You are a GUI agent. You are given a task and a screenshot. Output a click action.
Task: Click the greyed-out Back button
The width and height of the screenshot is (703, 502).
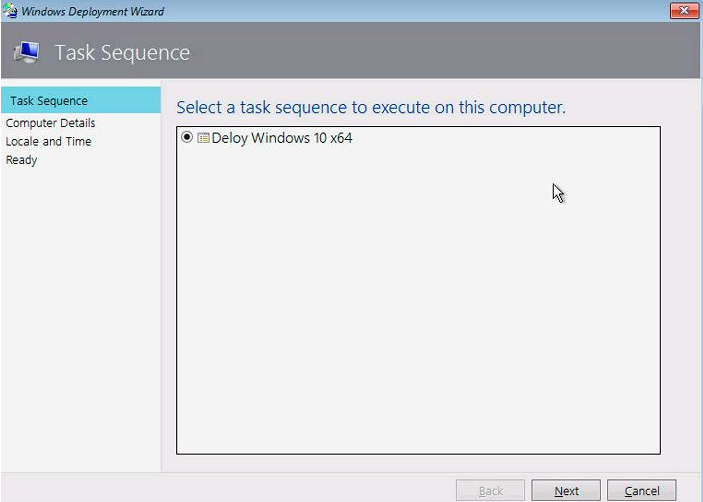pos(490,491)
